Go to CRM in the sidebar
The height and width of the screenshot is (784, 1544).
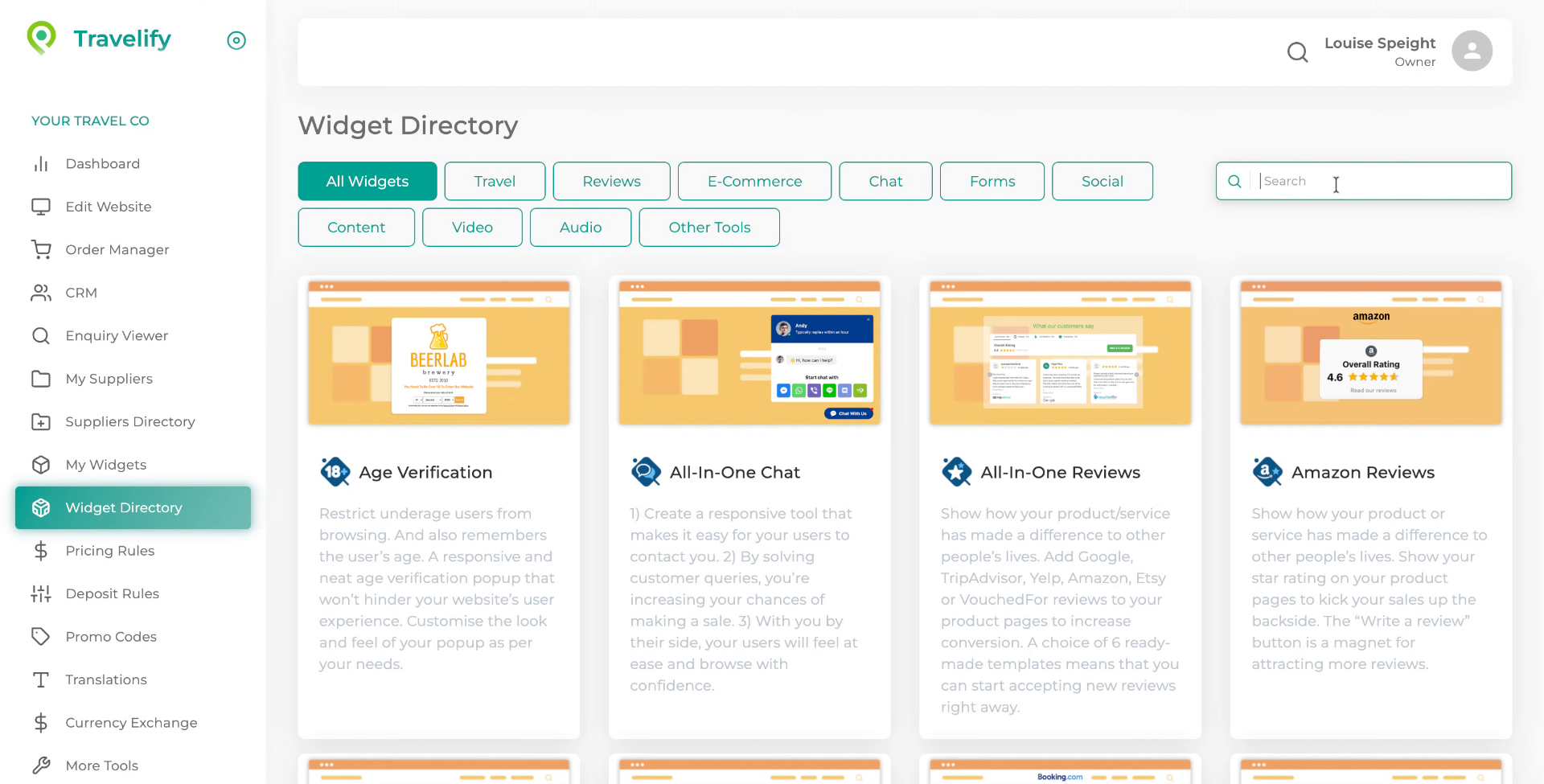[80, 293]
